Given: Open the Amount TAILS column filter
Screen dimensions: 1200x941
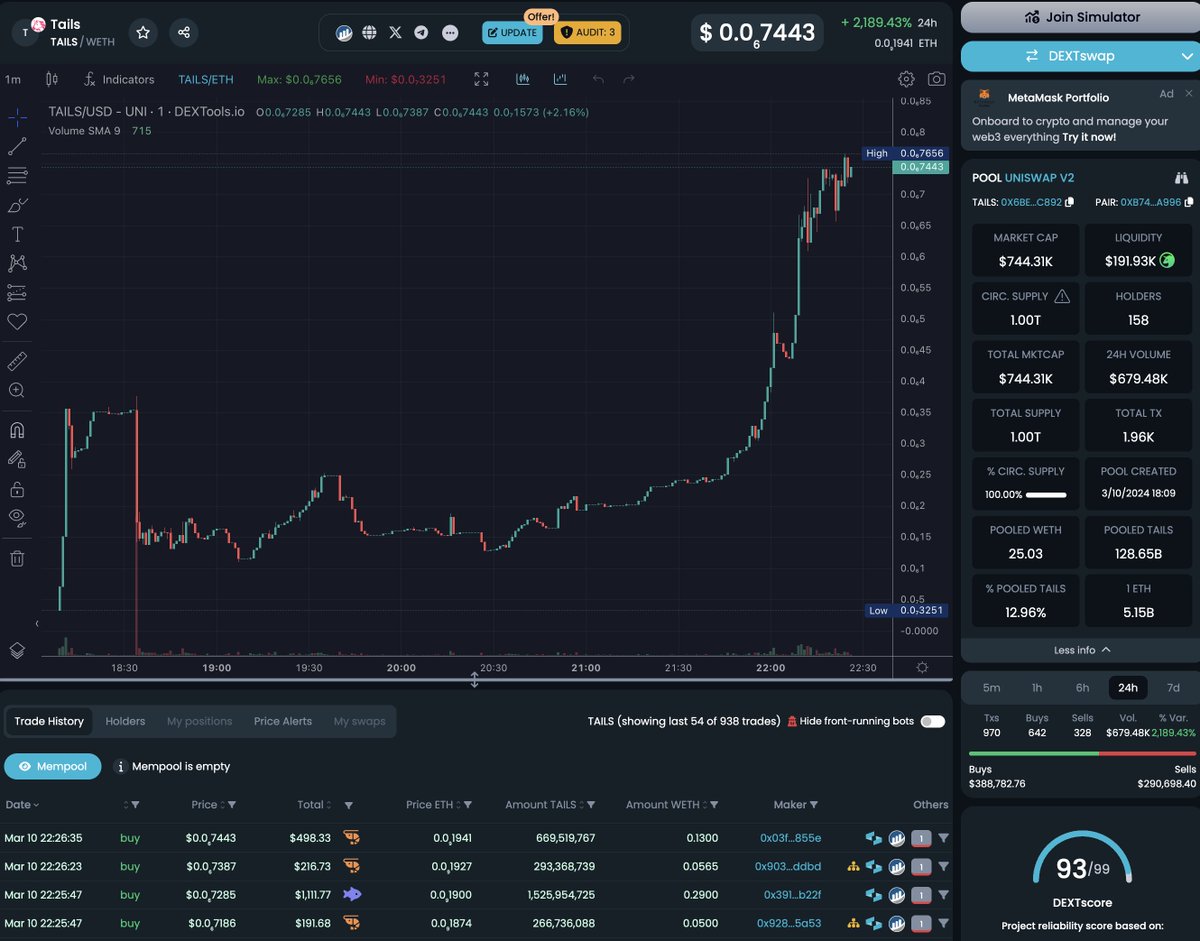Looking at the screenshot, I should click(x=590, y=805).
